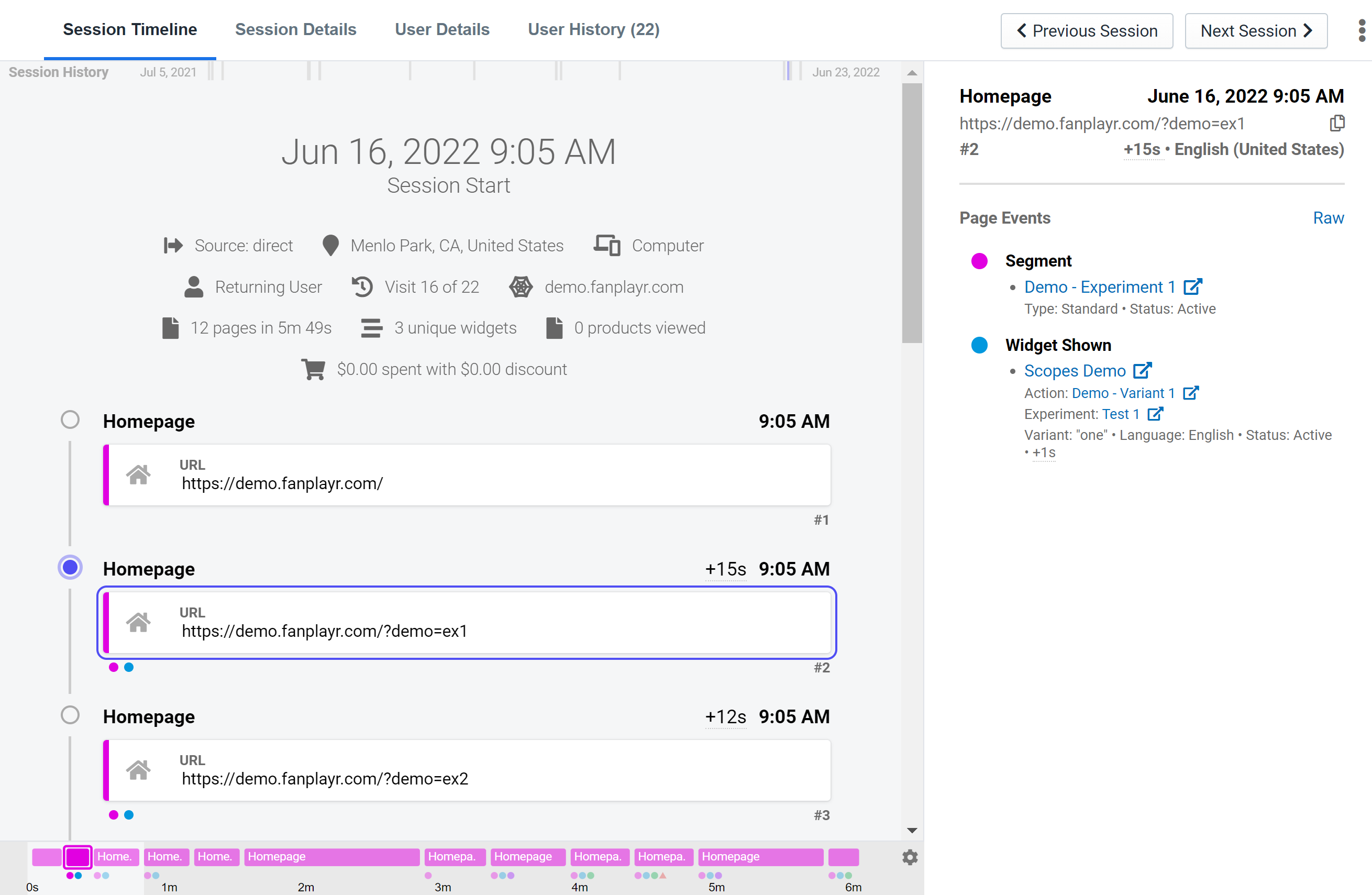Click the +1s widget timing text
This screenshot has height=895, width=1372.
pyautogui.click(x=1044, y=452)
